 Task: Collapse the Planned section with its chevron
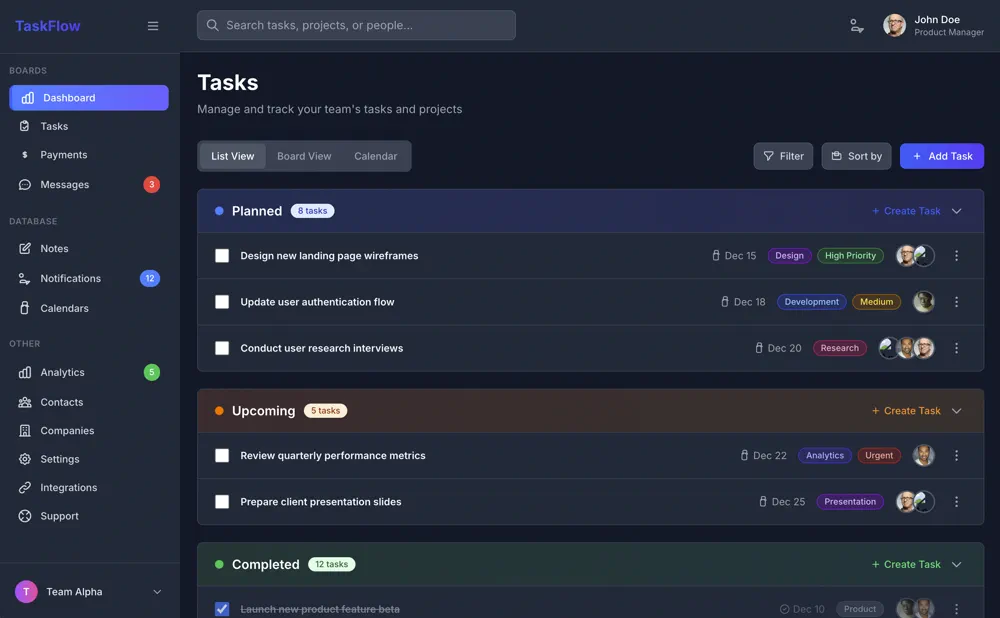[x=956, y=211]
